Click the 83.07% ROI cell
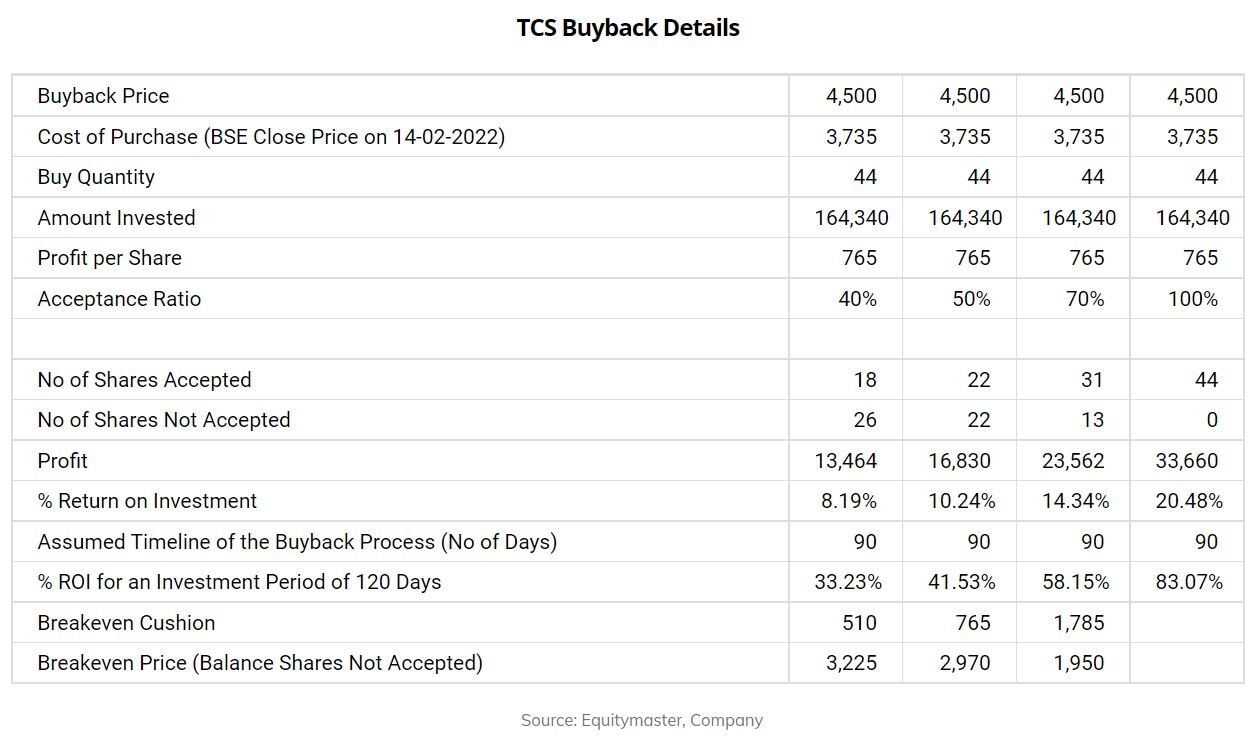The height and width of the screenshot is (748, 1258). pyautogui.click(x=1189, y=582)
